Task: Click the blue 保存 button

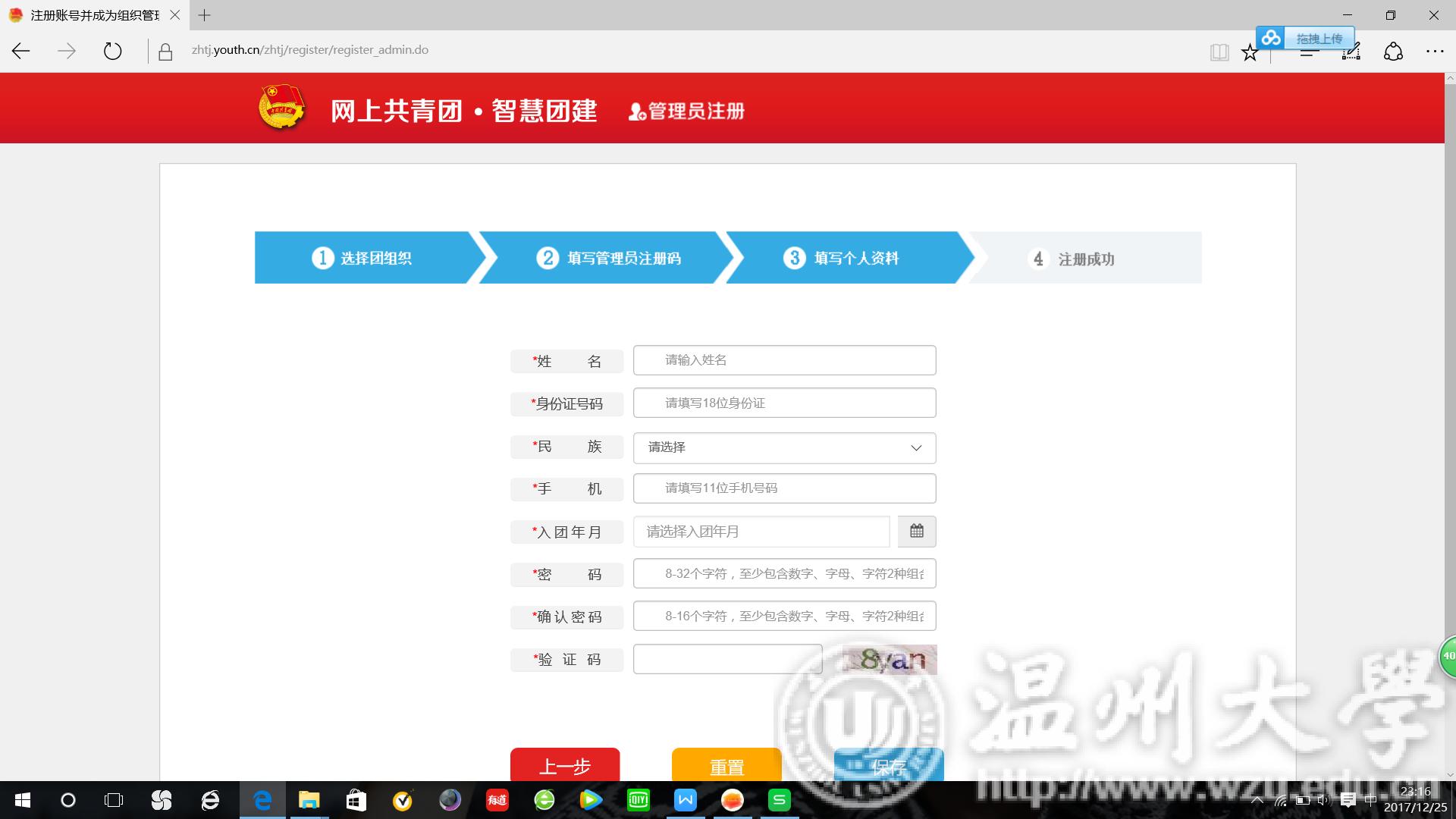Action: click(x=888, y=764)
